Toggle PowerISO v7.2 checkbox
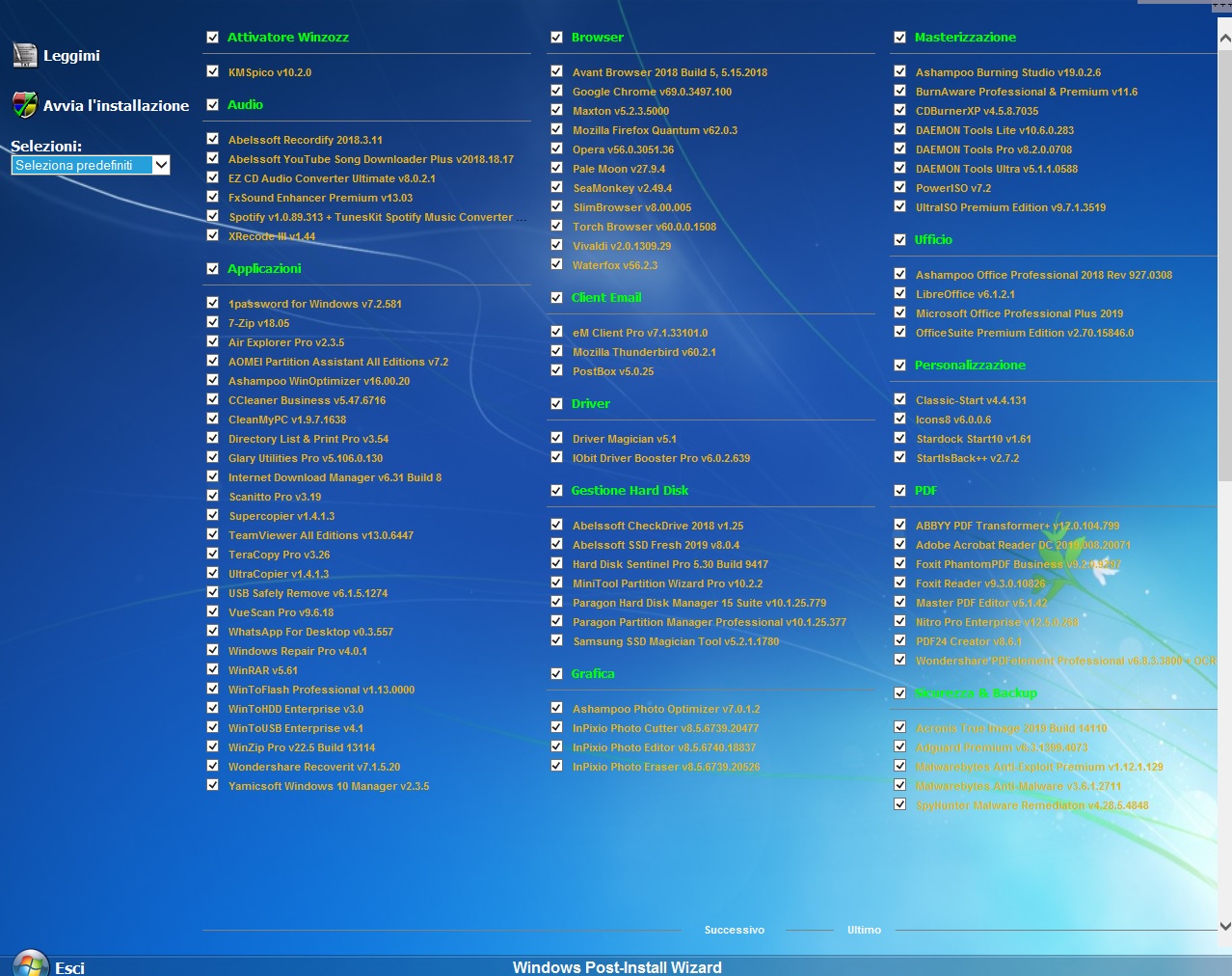Screen dimensions: 1232x976 [x=900, y=187]
